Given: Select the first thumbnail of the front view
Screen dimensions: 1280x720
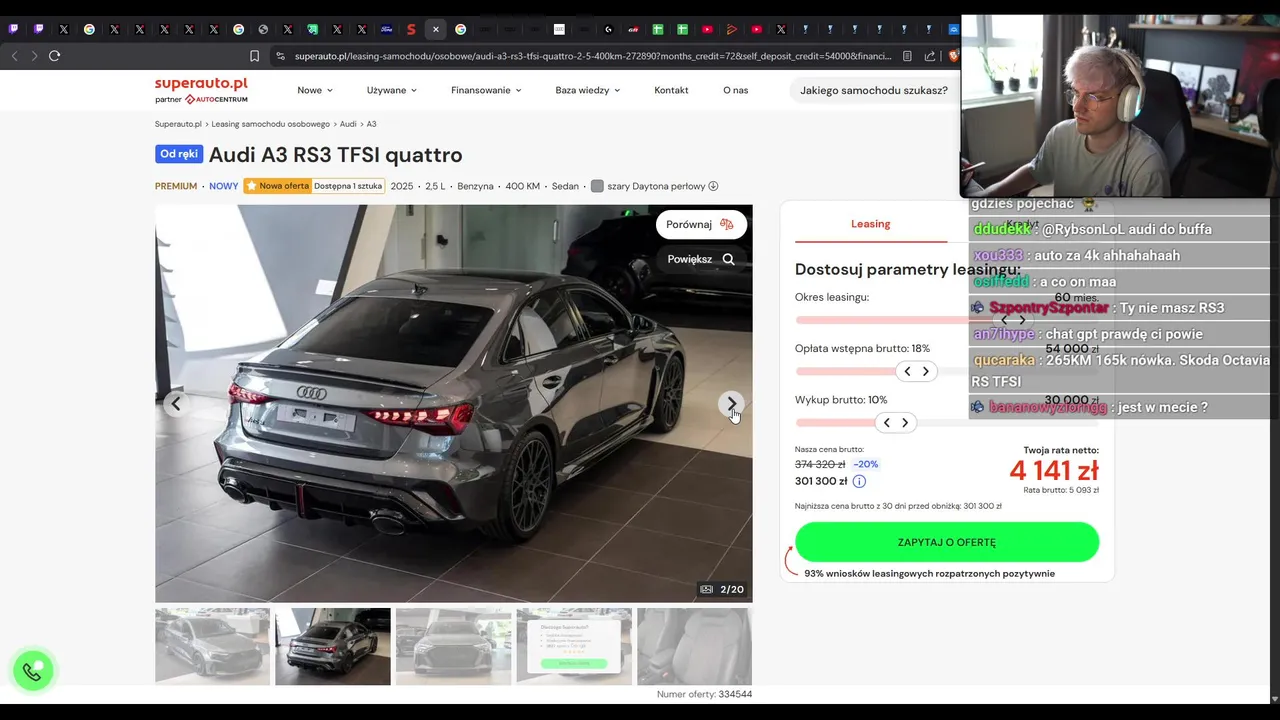Looking at the screenshot, I should click(212, 646).
